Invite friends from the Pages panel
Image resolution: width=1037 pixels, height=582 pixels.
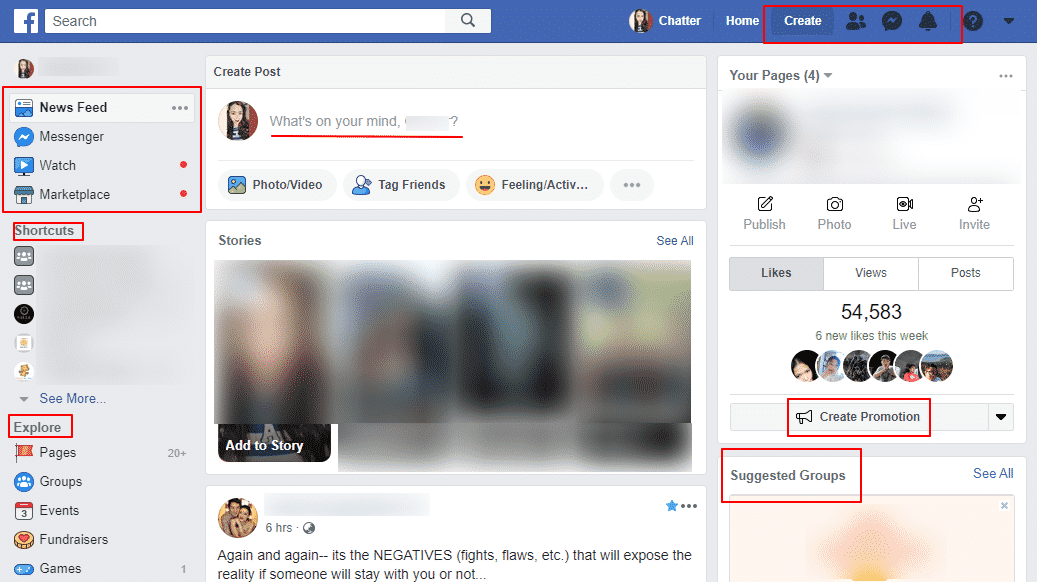tap(973, 214)
